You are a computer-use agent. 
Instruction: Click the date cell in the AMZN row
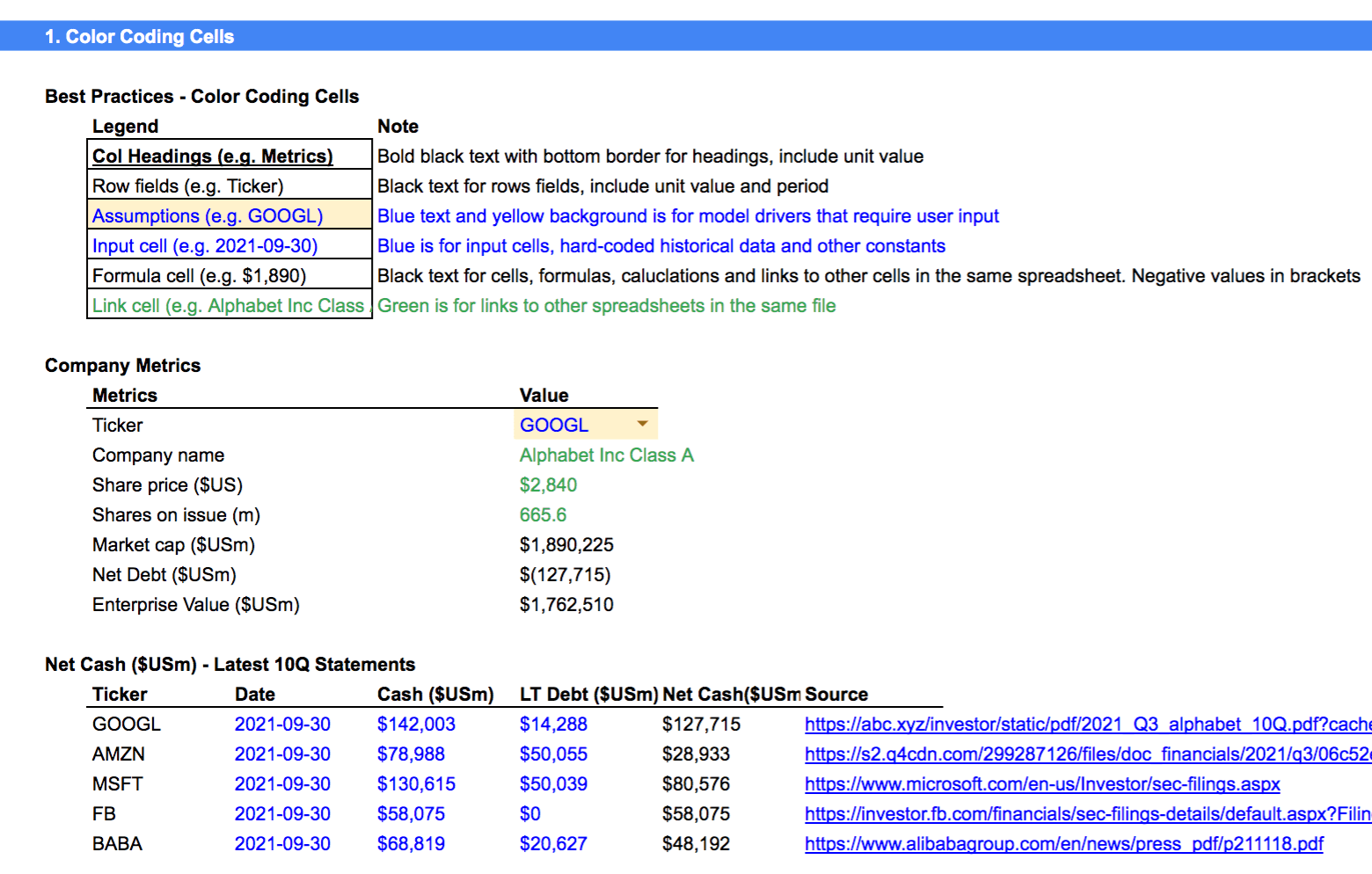282,754
